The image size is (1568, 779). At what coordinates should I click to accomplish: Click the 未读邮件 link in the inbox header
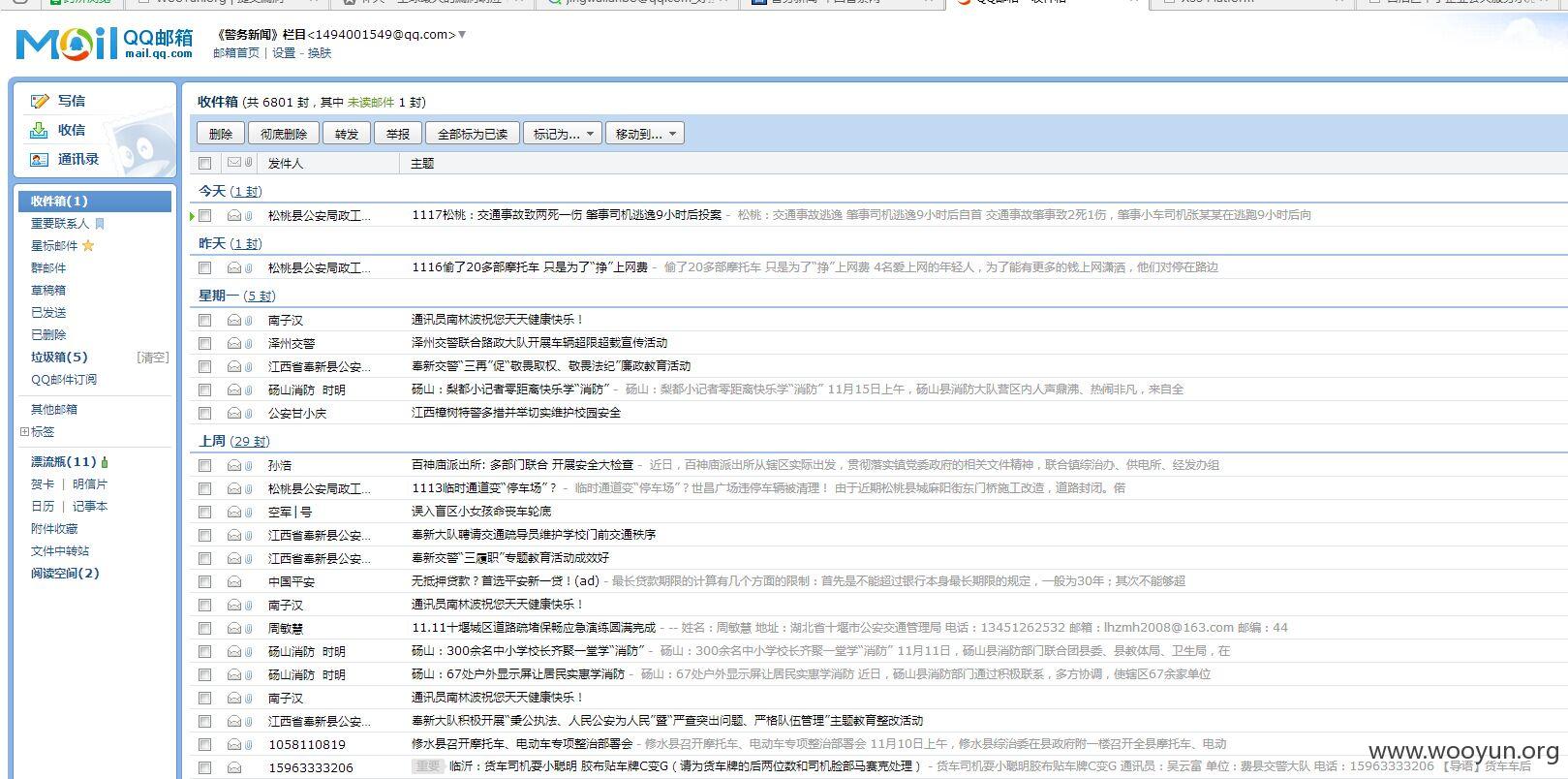371,103
